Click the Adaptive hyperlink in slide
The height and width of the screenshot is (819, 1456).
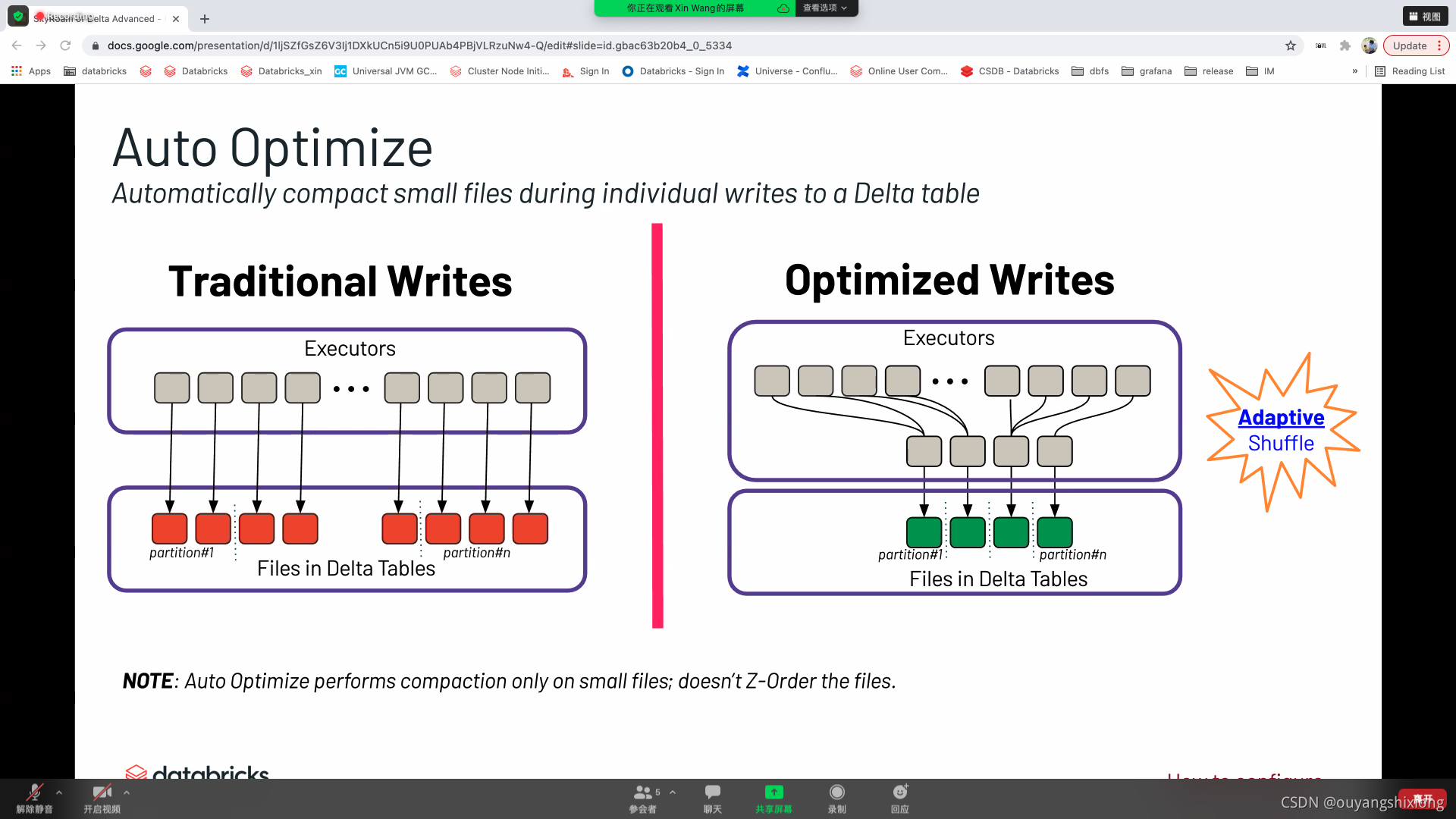click(1281, 417)
